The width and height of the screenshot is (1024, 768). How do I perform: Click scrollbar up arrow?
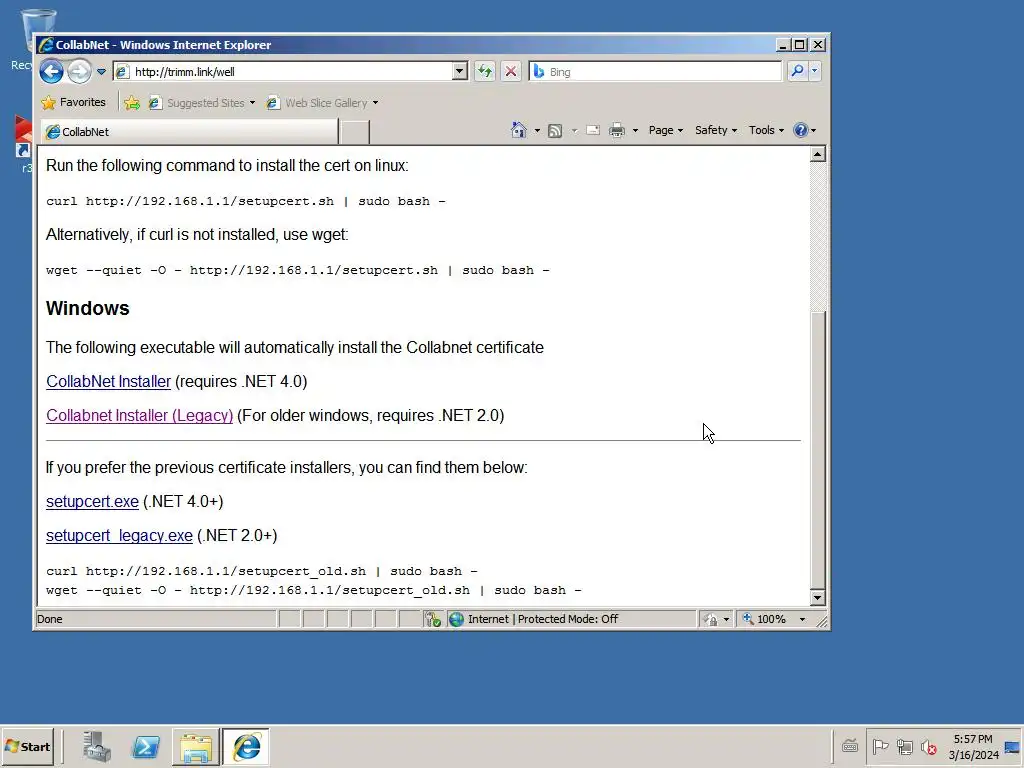(818, 154)
